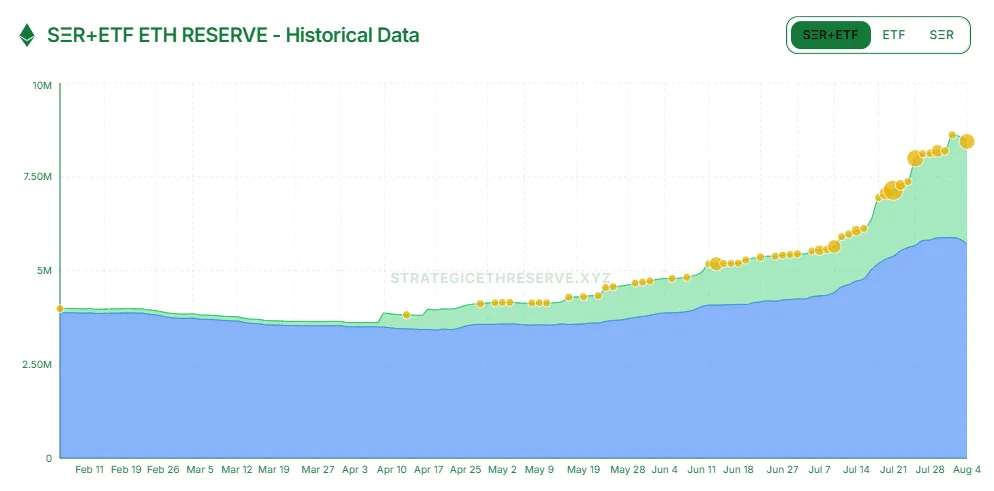Viewport: 994px width, 491px height.
Task: Click the big yellow bubble above Aug 4
Action: pos(967,141)
